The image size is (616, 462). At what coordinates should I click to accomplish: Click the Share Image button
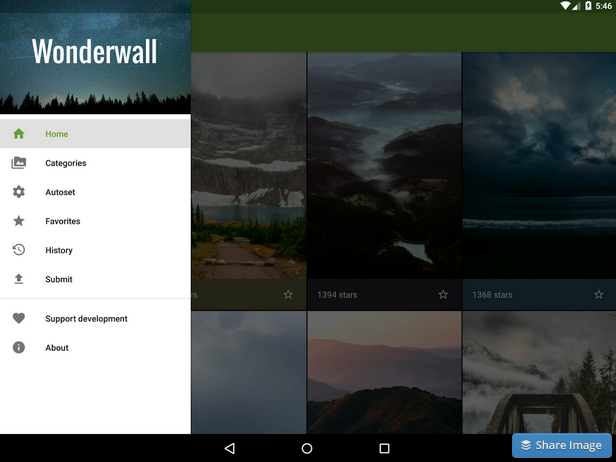562,445
